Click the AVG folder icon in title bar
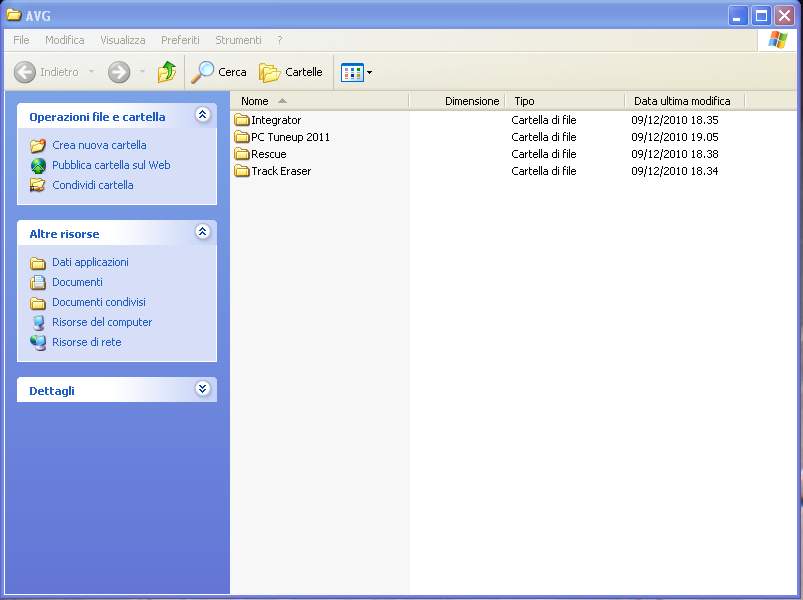This screenshot has height=600, width=803. click(x=13, y=15)
